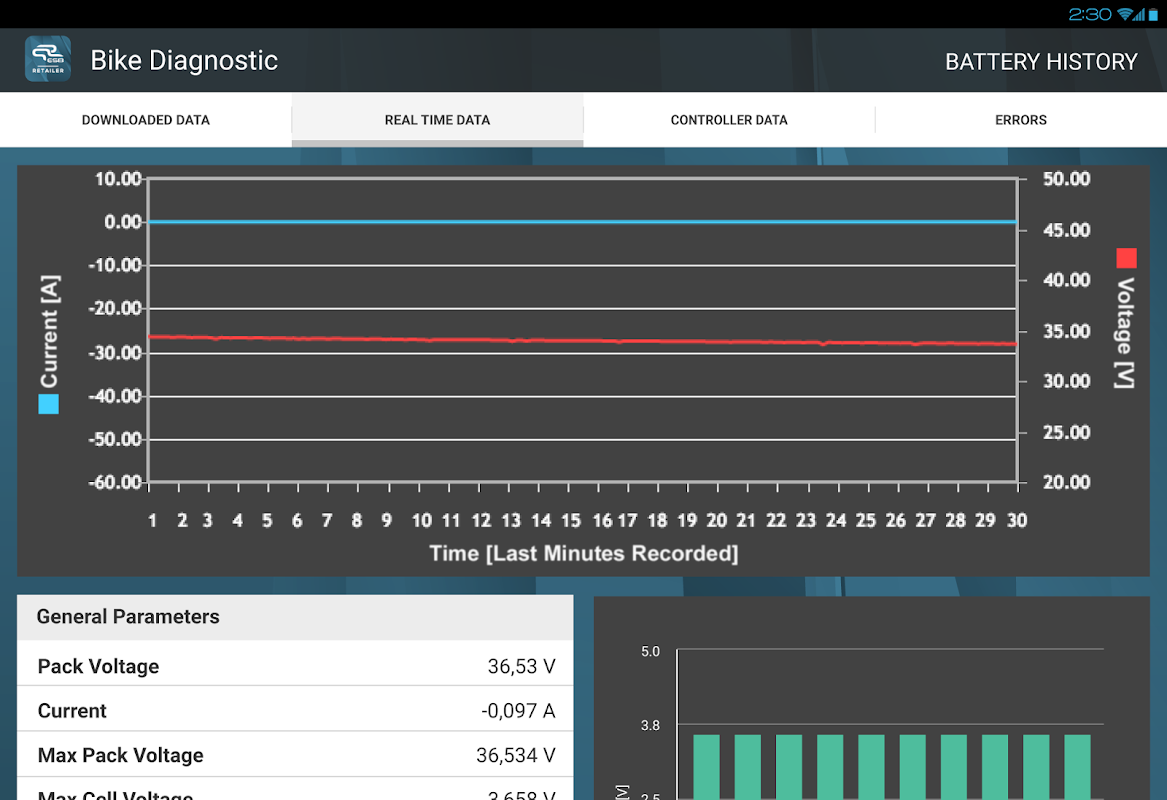The width and height of the screenshot is (1167, 800).
Task: Tap the Wi-Fi status icon
Action: [x=1125, y=14]
